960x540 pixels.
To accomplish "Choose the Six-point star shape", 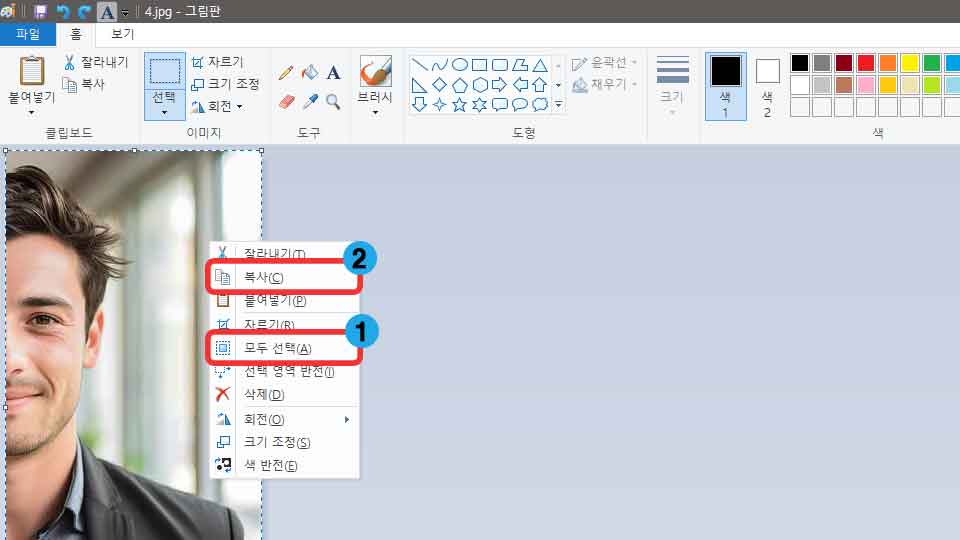I will coord(479,105).
